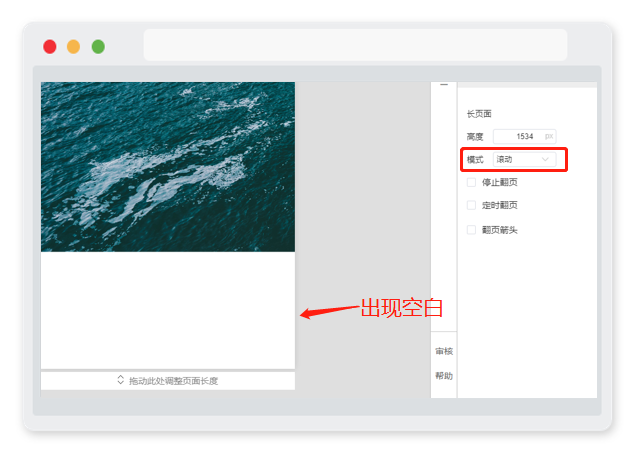The image size is (640, 450).
Task: Click the 拖动此处调整页面长度 handle bar
Action: [168, 381]
